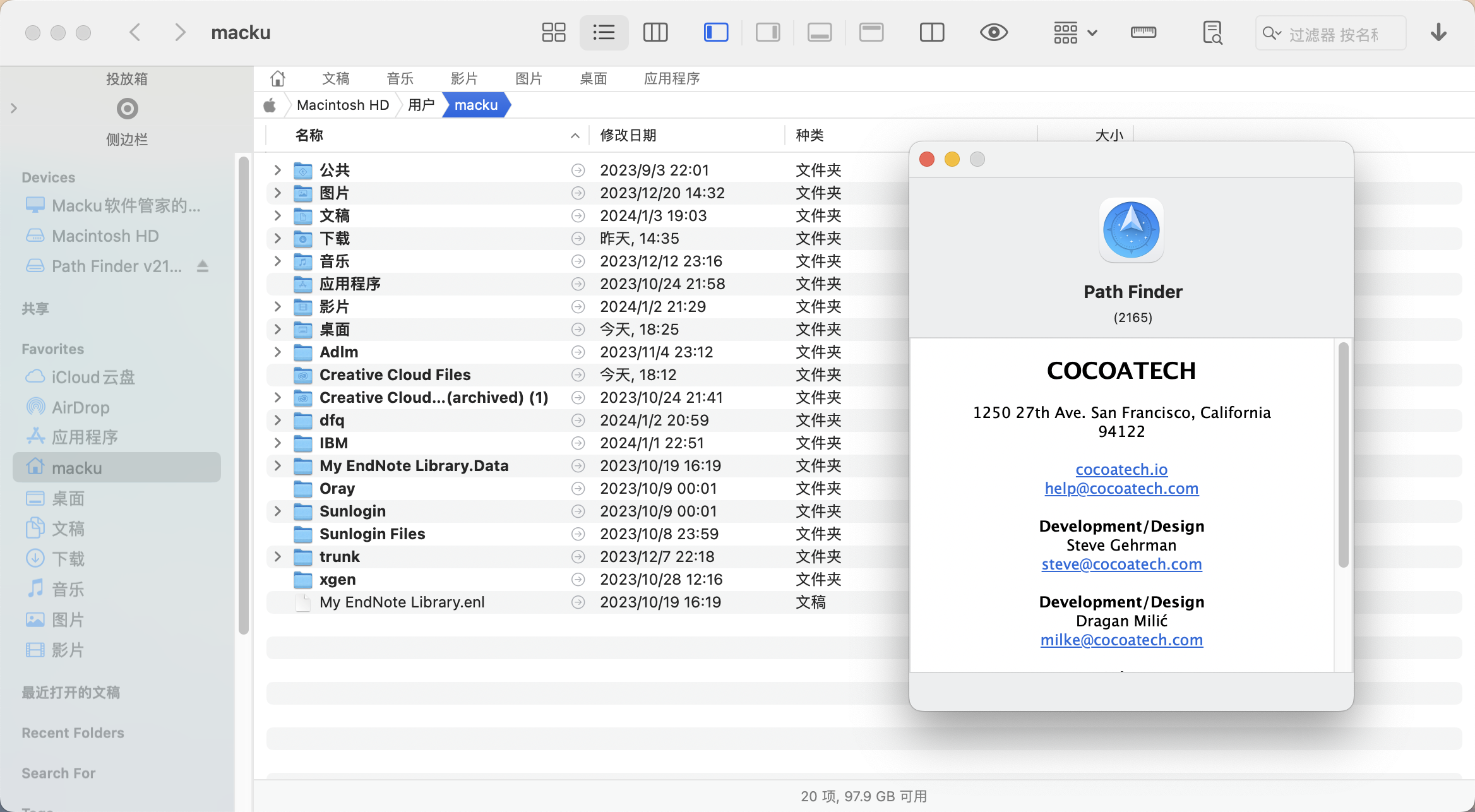Click the Apple icon in path bar

[270, 105]
